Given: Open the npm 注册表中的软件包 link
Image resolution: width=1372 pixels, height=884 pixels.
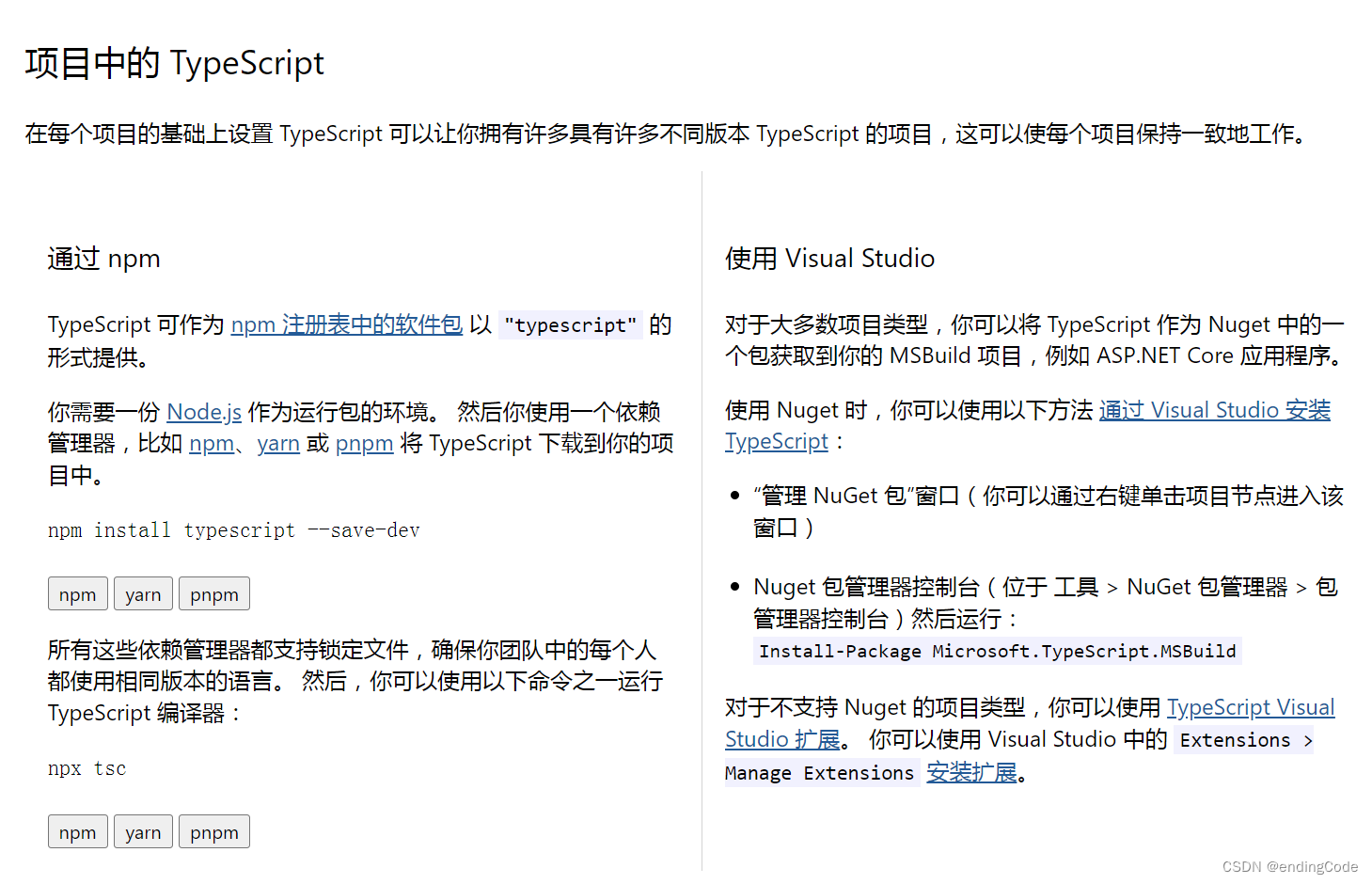Looking at the screenshot, I should [347, 325].
